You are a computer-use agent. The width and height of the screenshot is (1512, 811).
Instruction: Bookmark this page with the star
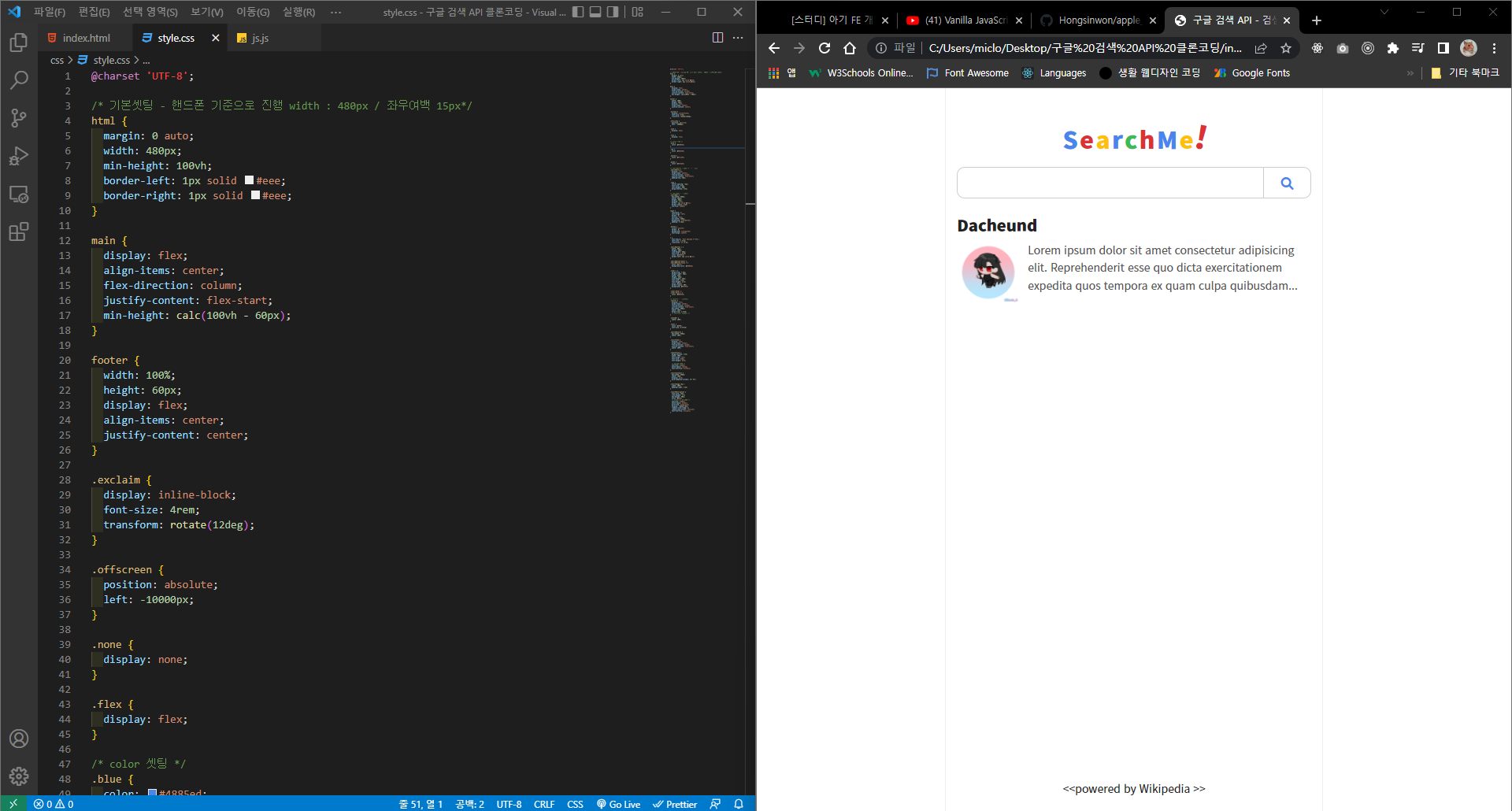[1286, 48]
